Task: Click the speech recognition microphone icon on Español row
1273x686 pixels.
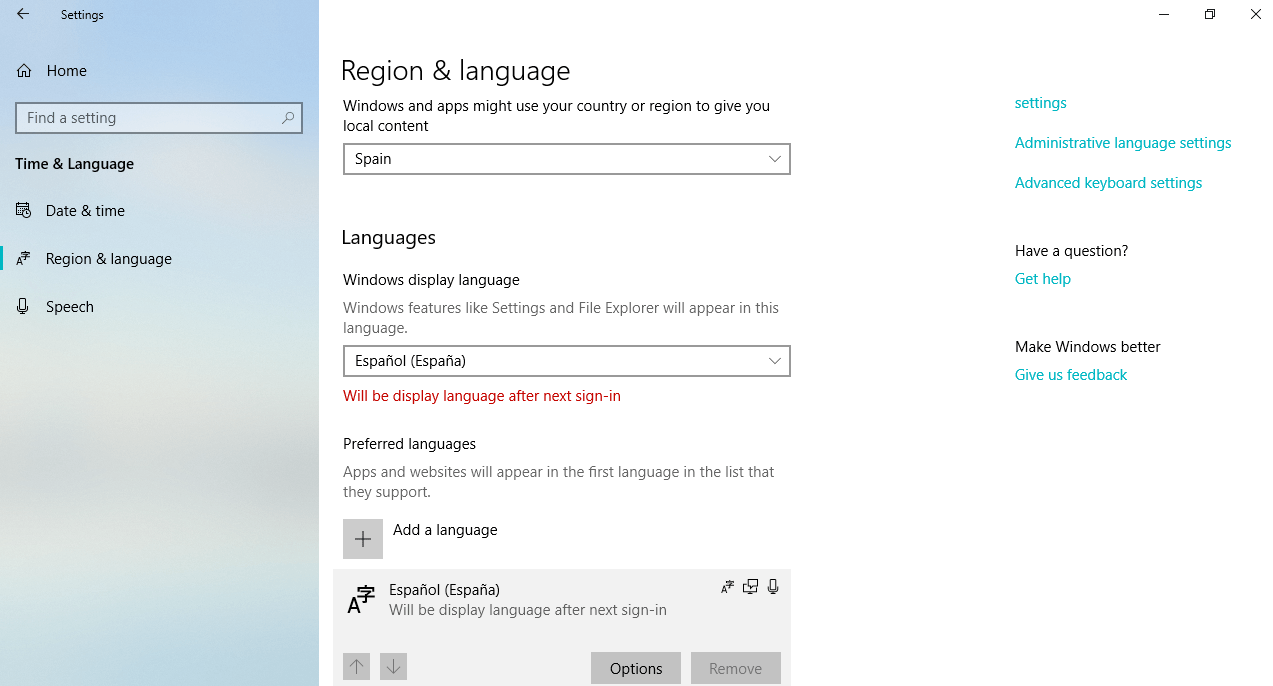Action: 773,587
